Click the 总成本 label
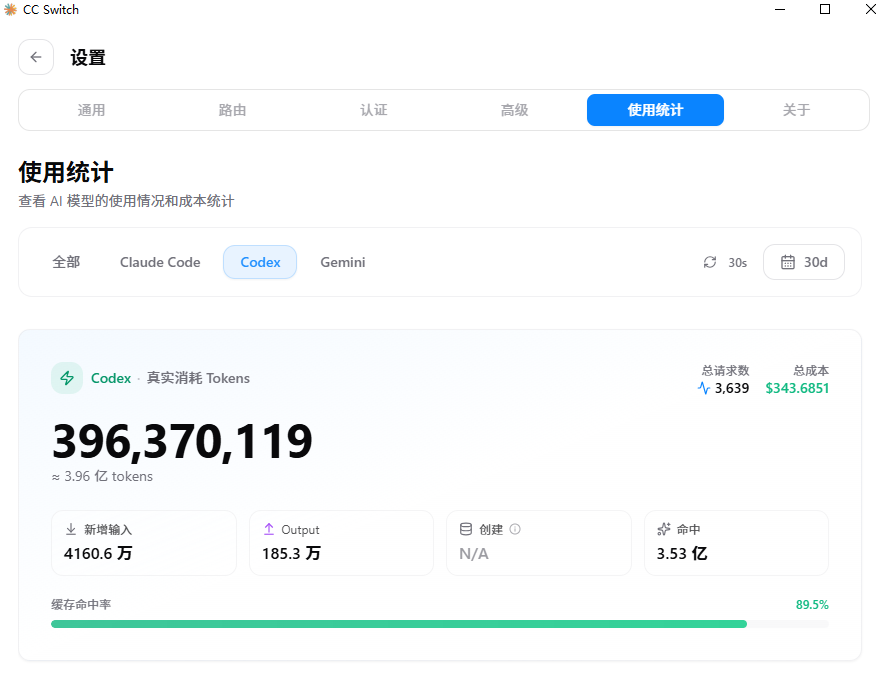The width and height of the screenshot is (892, 676). coord(811,371)
